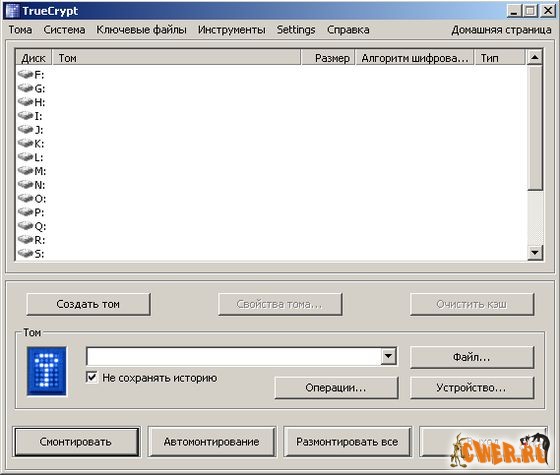Open Домашняя страница link in menu bar
The width and height of the screenshot is (560, 475).
[x=501, y=30]
